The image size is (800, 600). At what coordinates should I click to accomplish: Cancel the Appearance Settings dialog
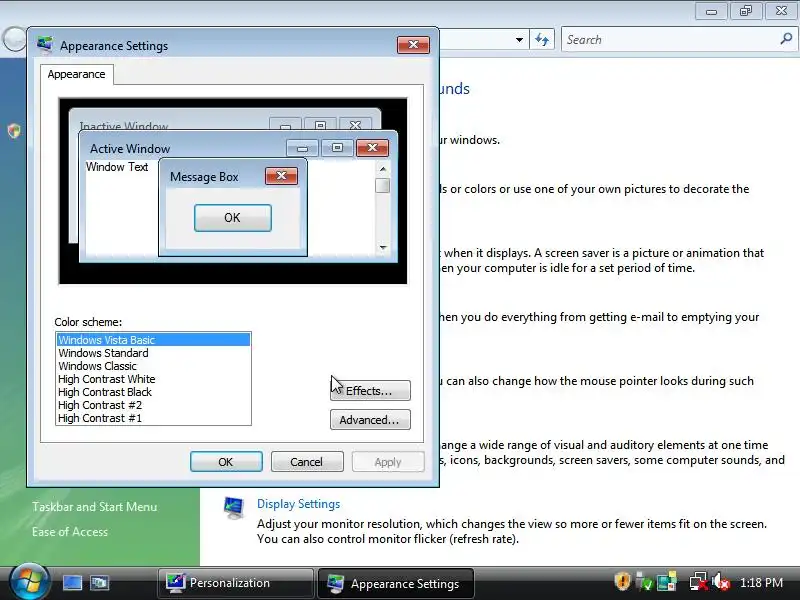point(307,462)
